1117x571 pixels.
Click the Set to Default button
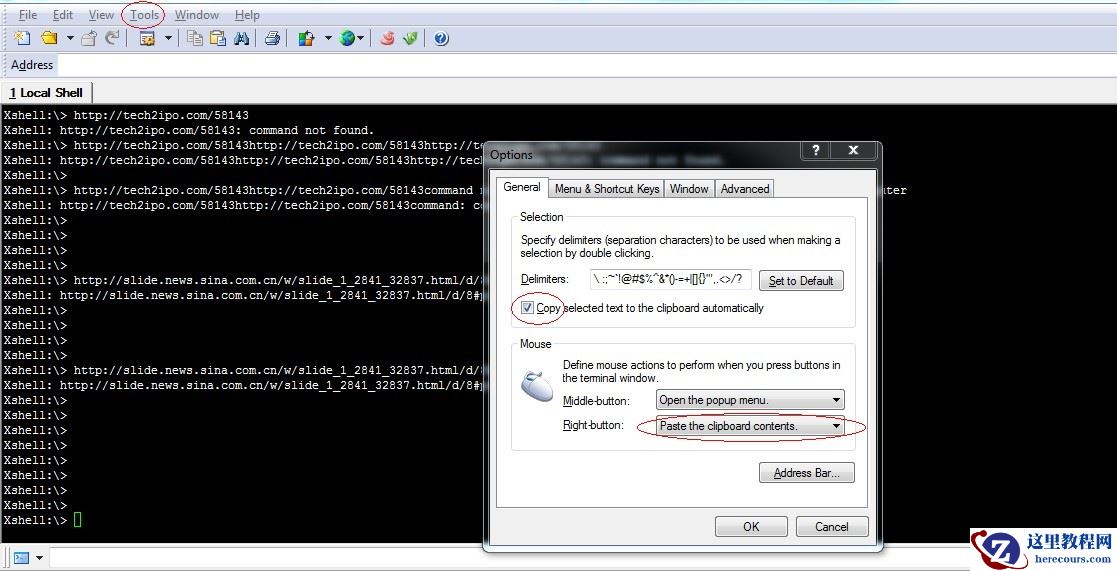(801, 281)
